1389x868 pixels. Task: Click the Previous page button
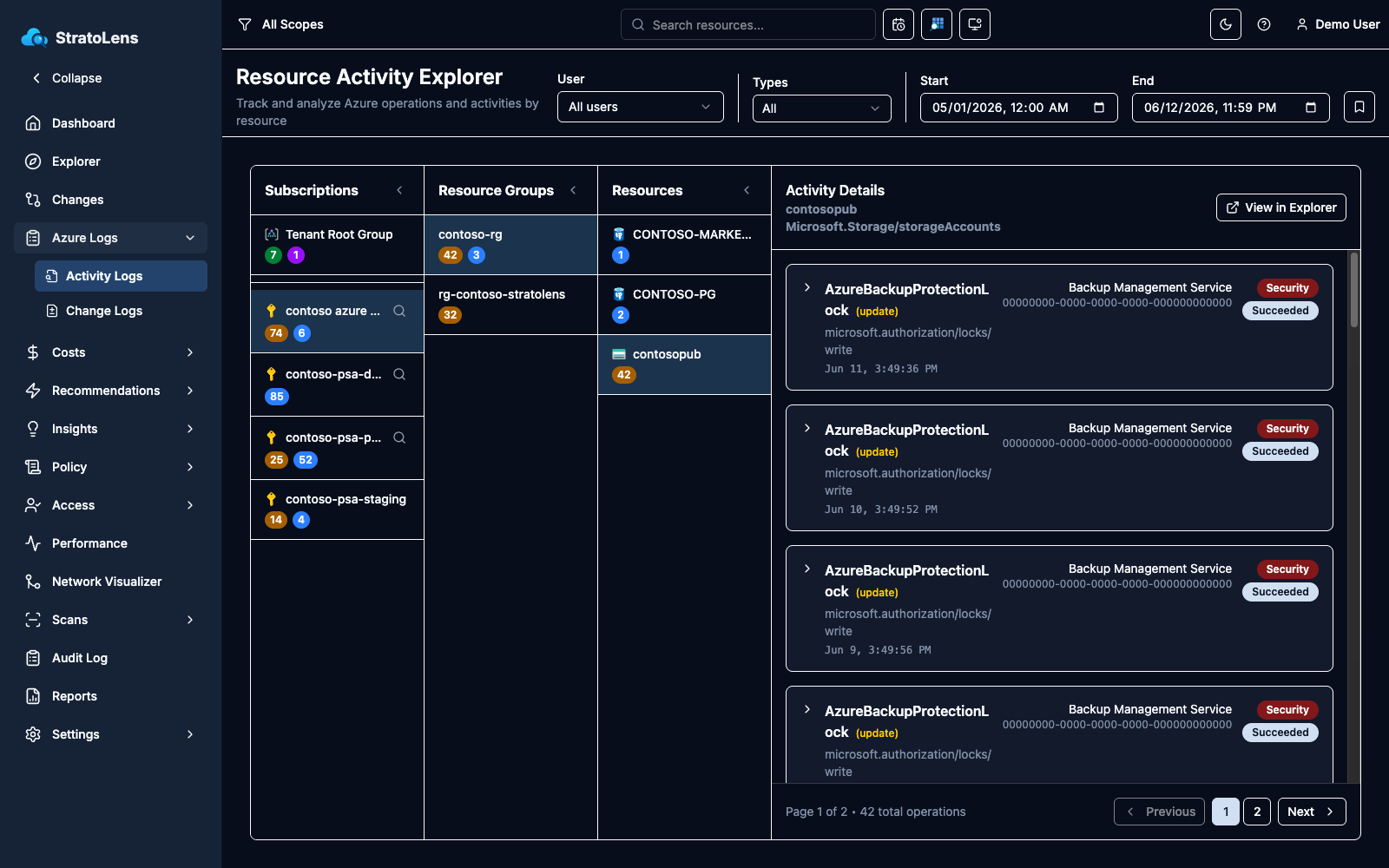point(1159,812)
